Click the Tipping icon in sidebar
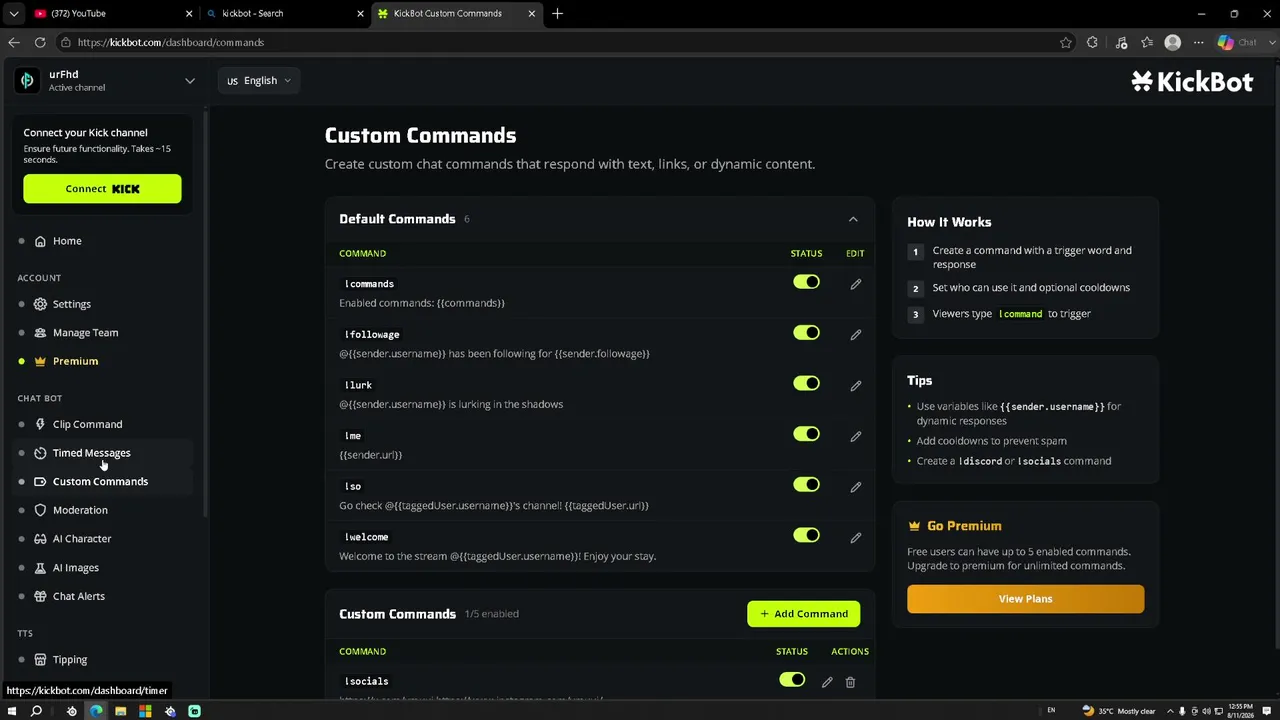The height and width of the screenshot is (720, 1280). point(40,660)
